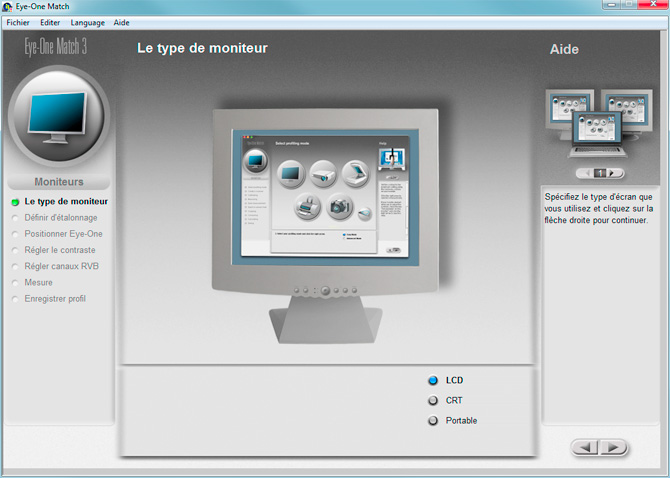This screenshot has width=670, height=478.
Task: Go to next help page arrow
Action: coord(612,173)
